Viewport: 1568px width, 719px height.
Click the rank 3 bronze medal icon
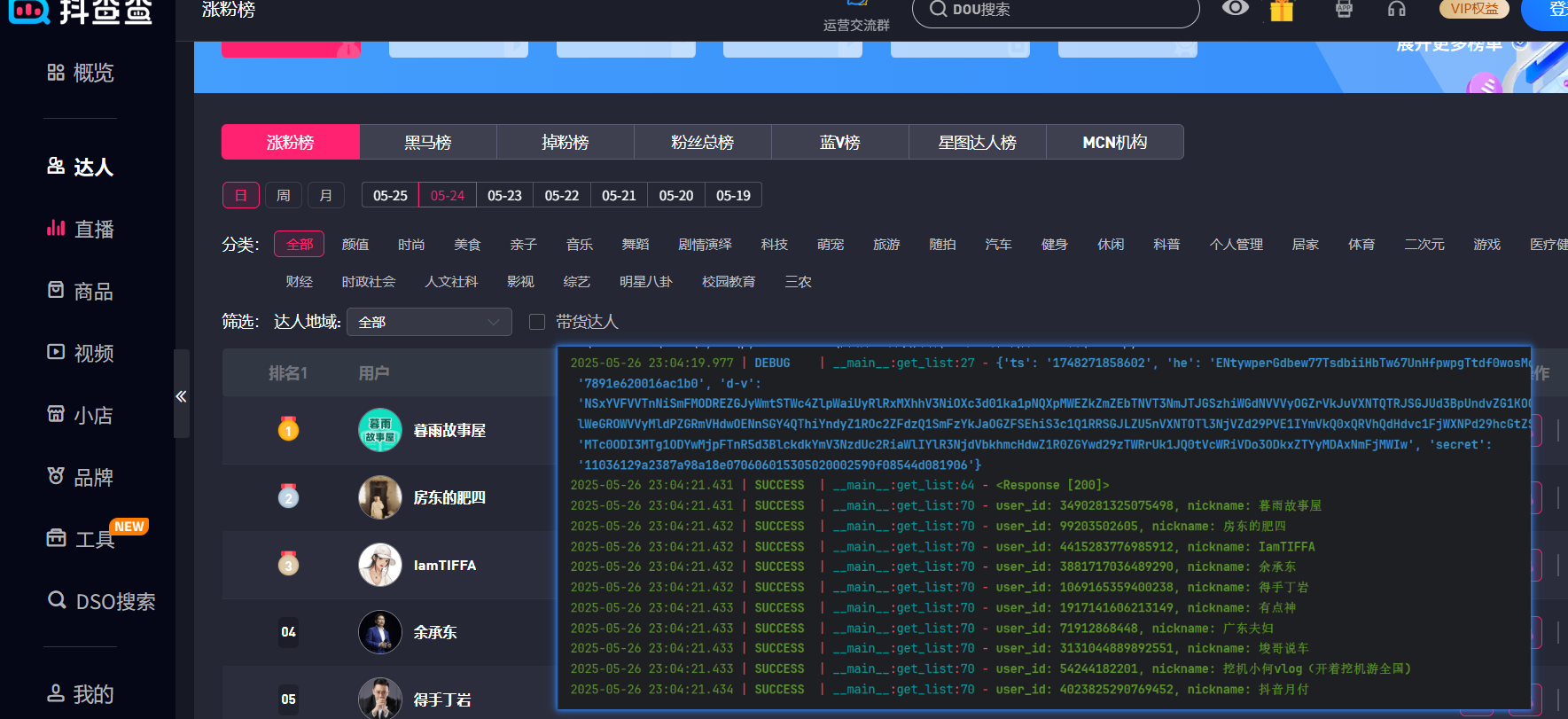click(288, 563)
